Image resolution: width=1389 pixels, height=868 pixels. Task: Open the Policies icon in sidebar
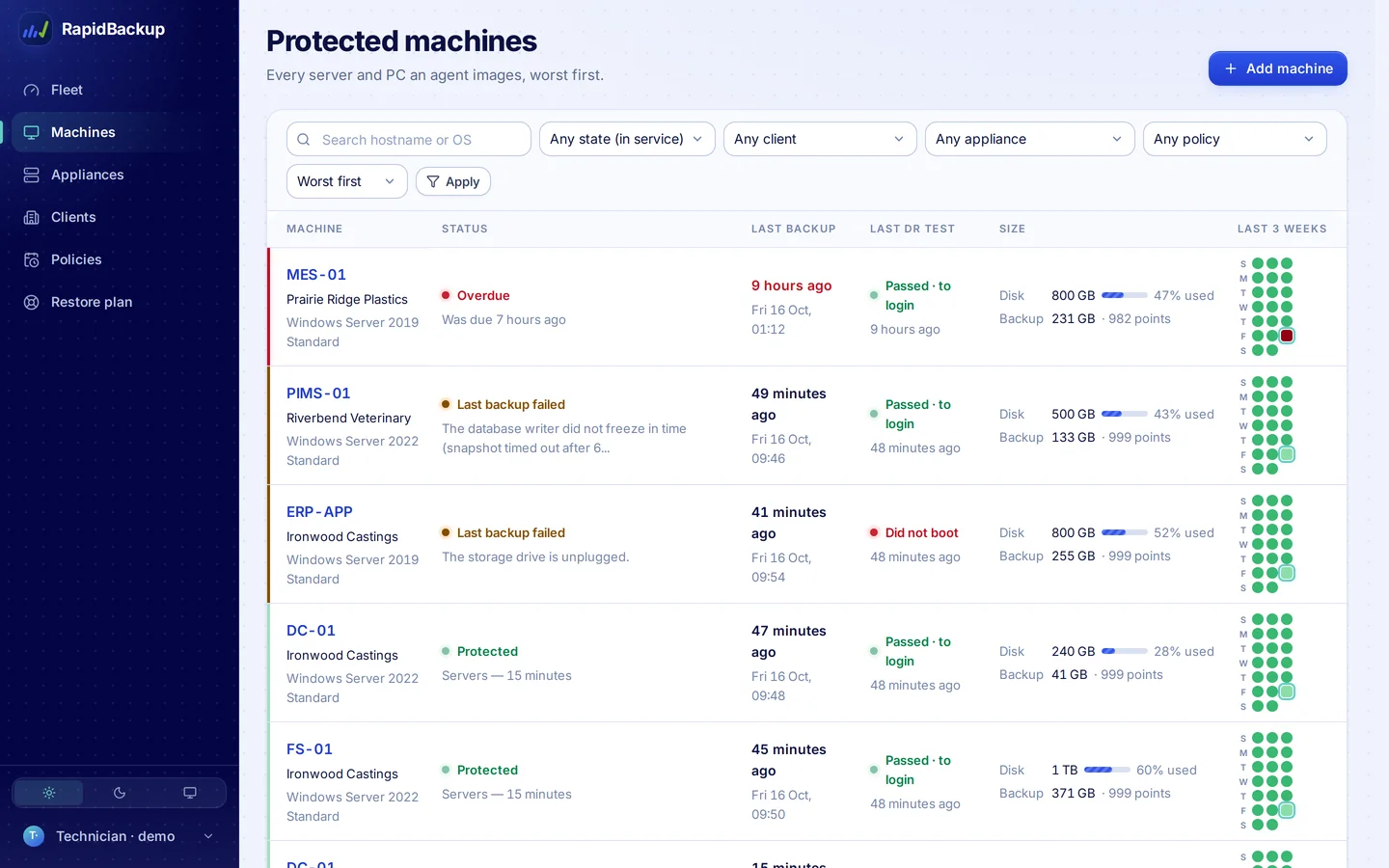pyautogui.click(x=32, y=259)
